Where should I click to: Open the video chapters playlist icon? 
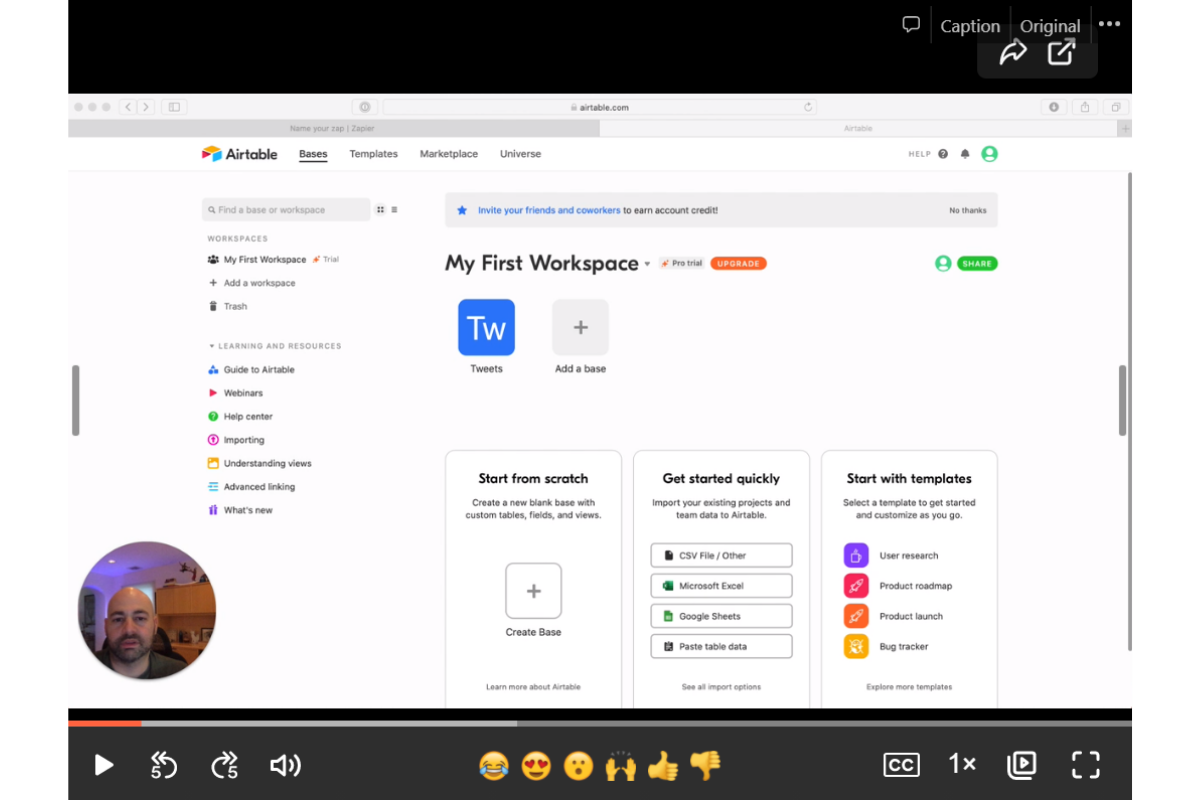[x=1021, y=765]
